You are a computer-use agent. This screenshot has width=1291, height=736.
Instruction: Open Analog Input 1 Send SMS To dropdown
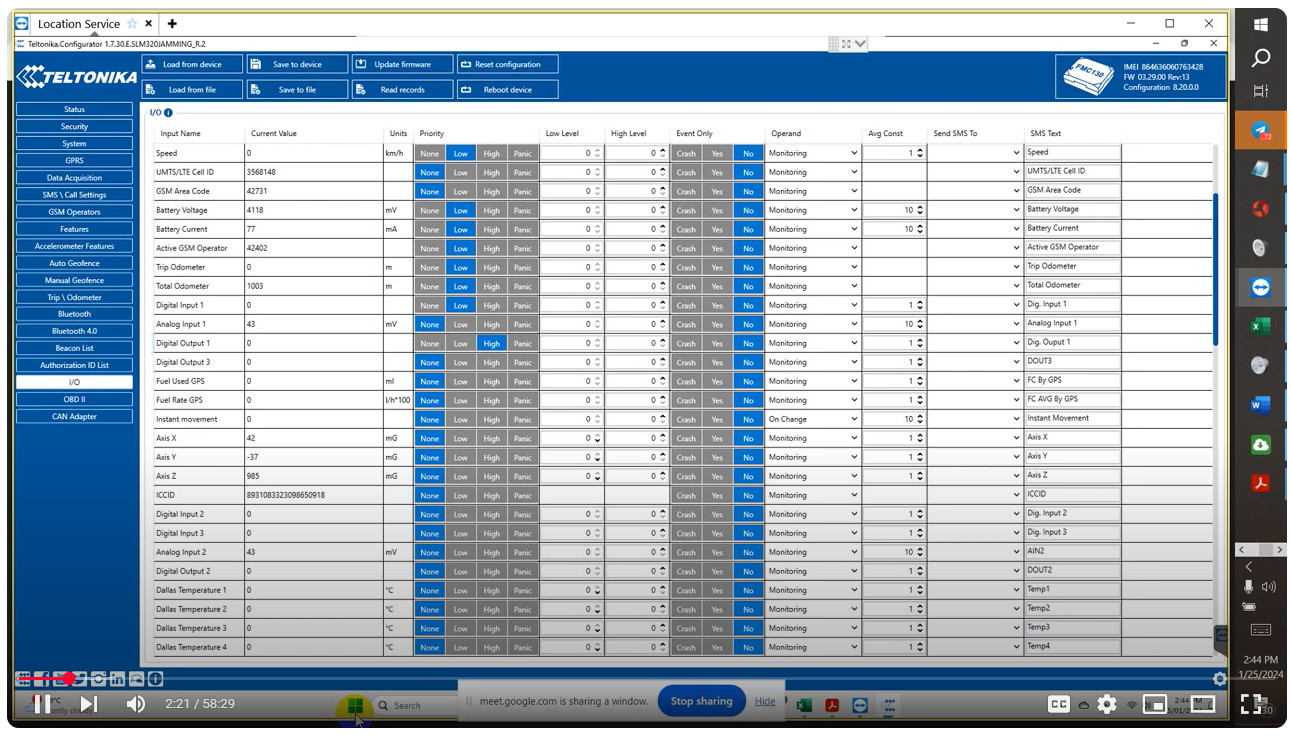[975, 324]
